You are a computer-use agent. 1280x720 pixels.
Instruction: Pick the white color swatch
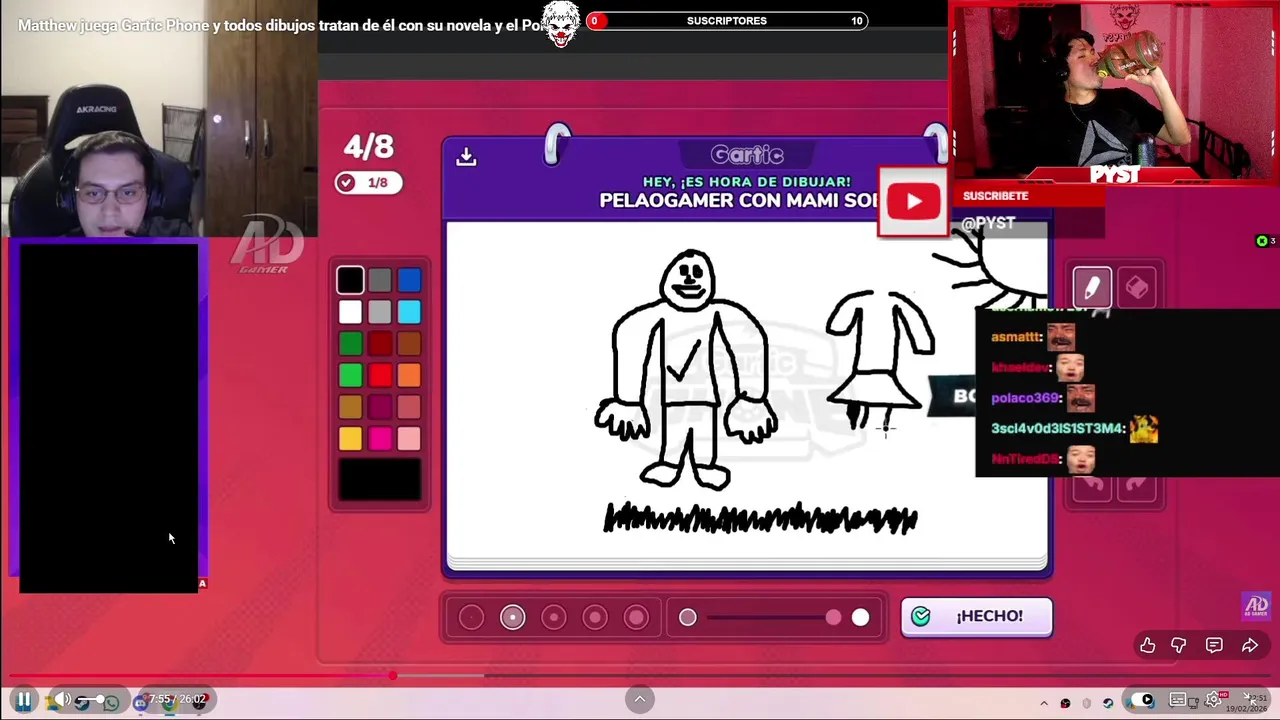tap(350, 313)
